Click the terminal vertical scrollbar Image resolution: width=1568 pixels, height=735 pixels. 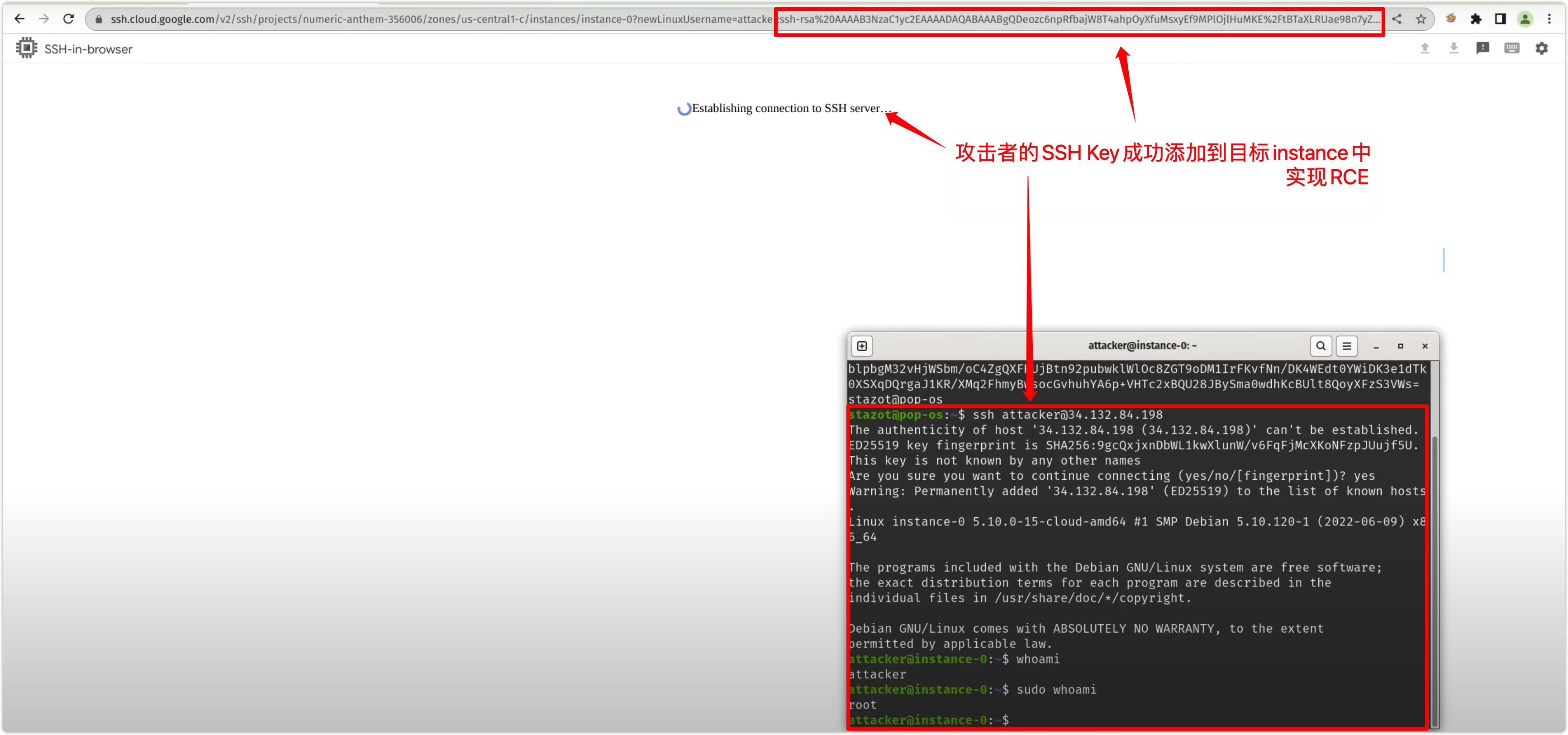1435,582
